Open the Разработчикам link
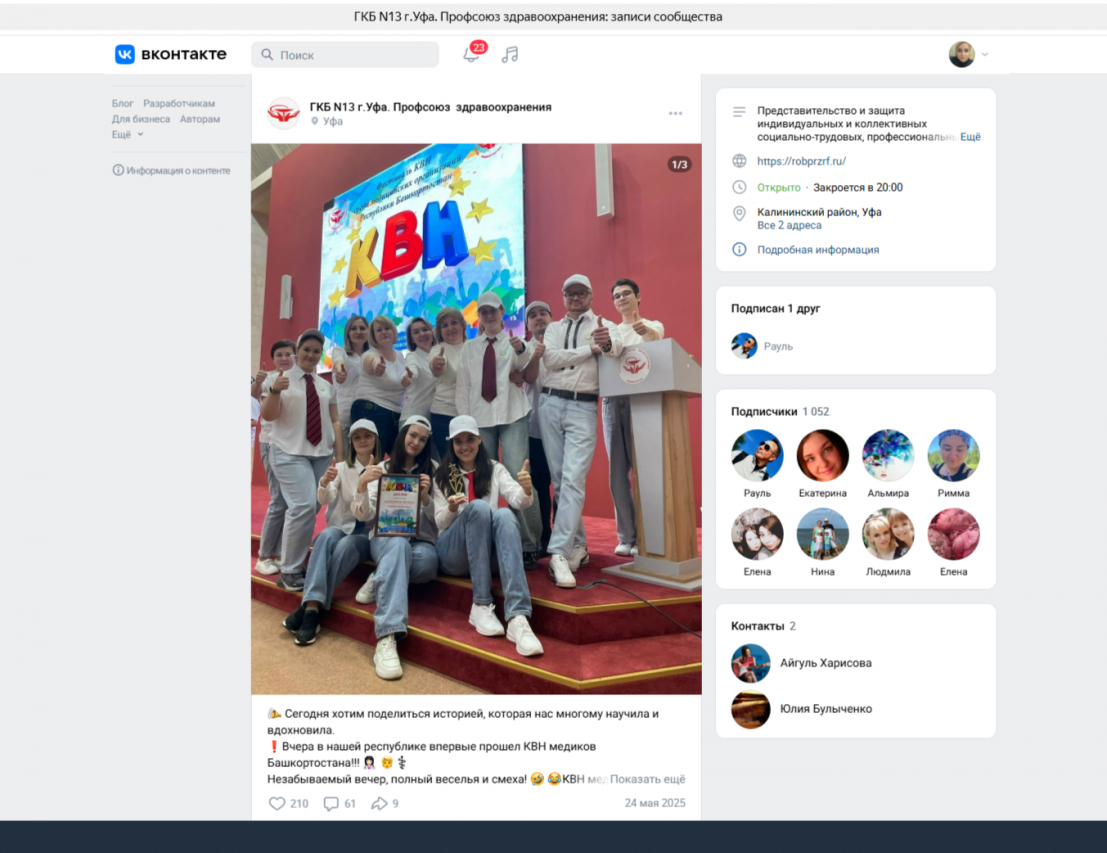Viewport: 1107px width, 853px height. pyautogui.click(x=179, y=103)
